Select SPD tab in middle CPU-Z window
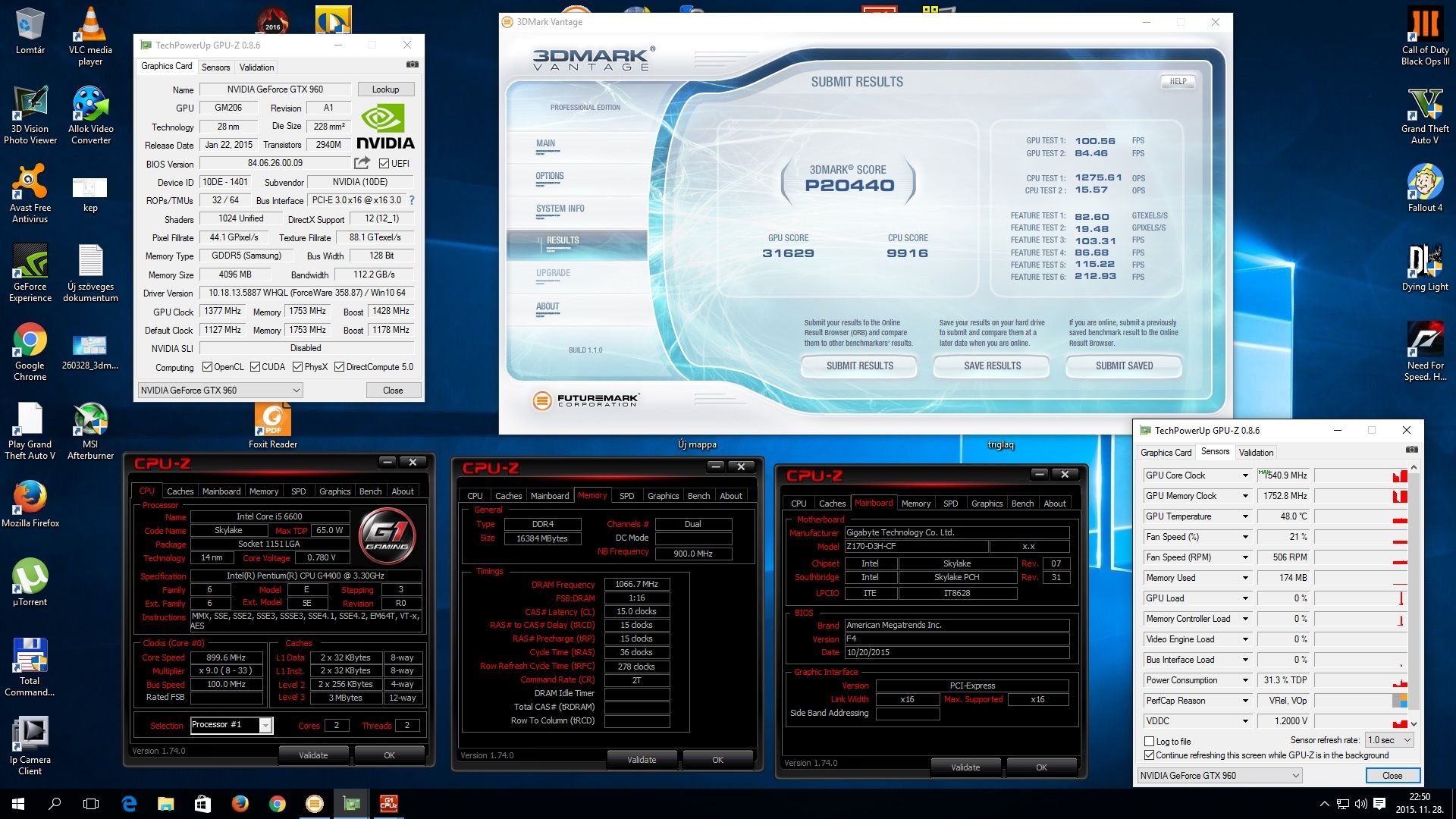 626,496
